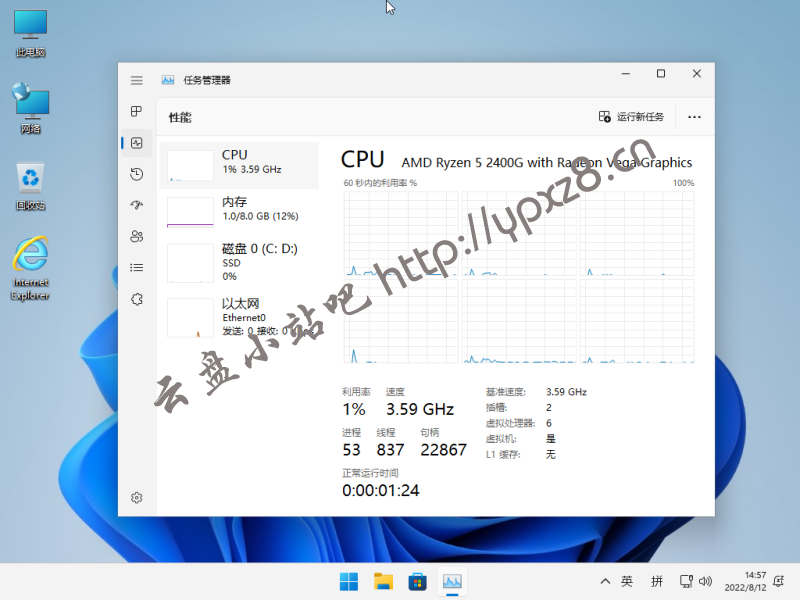The height and width of the screenshot is (600, 800).
Task: Open the Startup apps page icon
Action: (x=136, y=205)
